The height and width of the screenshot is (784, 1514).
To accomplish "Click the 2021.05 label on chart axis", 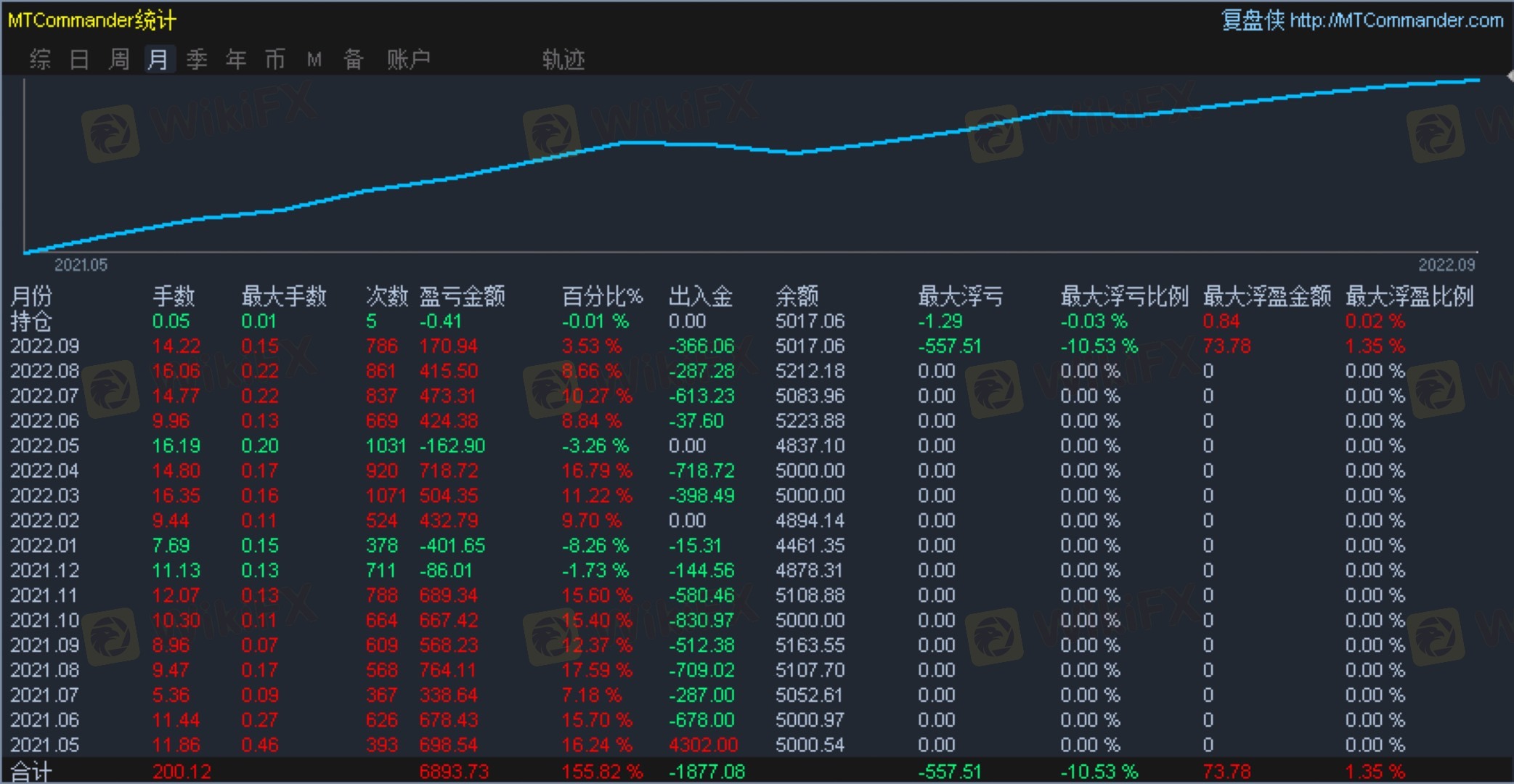I will pyautogui.click(x=81, y=265).
